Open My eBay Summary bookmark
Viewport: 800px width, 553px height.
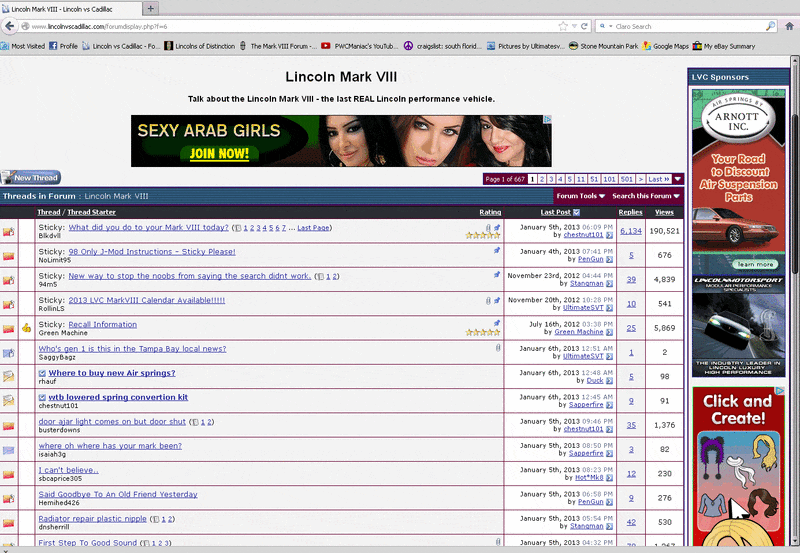tap(723, 46)
